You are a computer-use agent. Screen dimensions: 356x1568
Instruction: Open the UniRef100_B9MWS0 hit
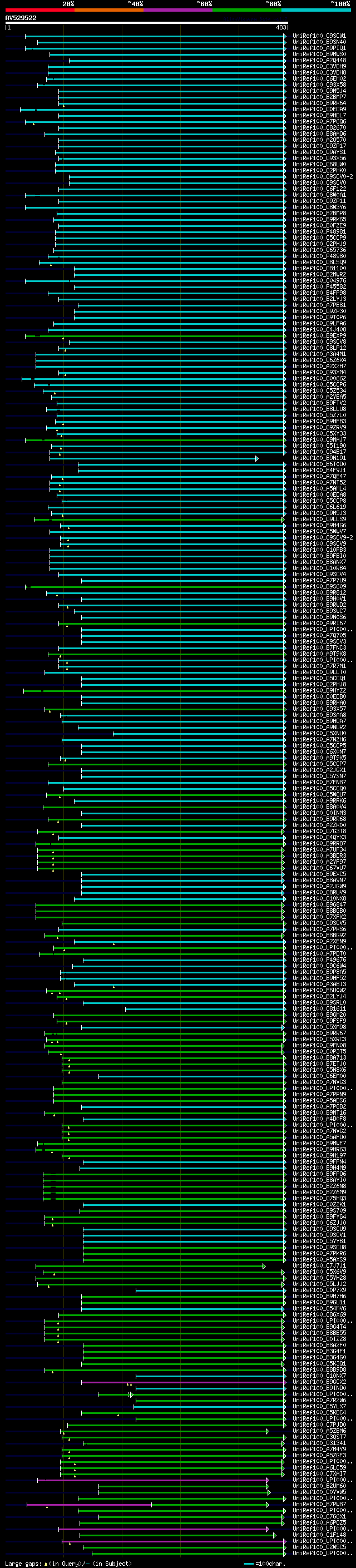click(319, 54)
